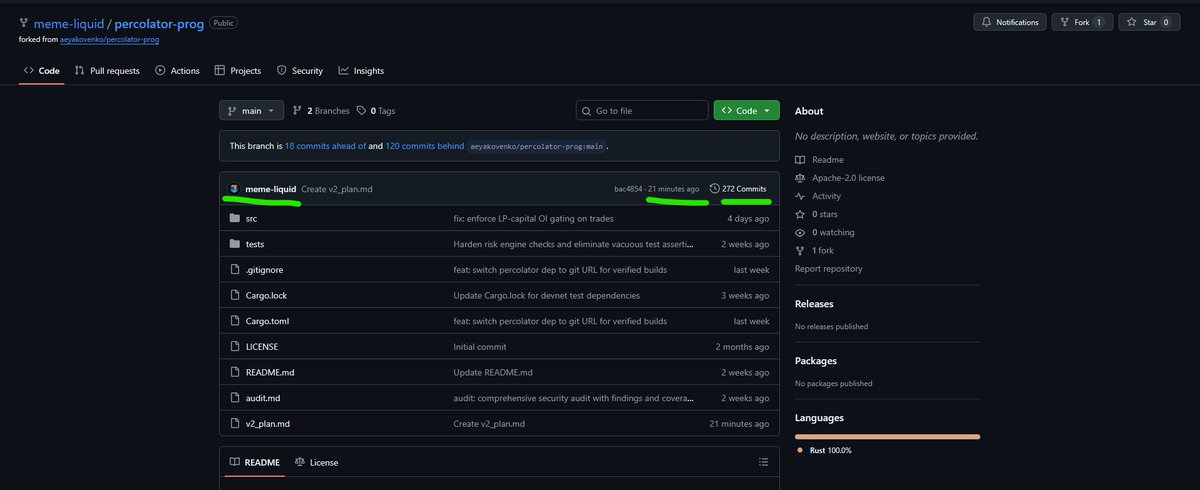Open the Cargo.toml file
Screen dimensions: 1200x490
tap(267, 321)
